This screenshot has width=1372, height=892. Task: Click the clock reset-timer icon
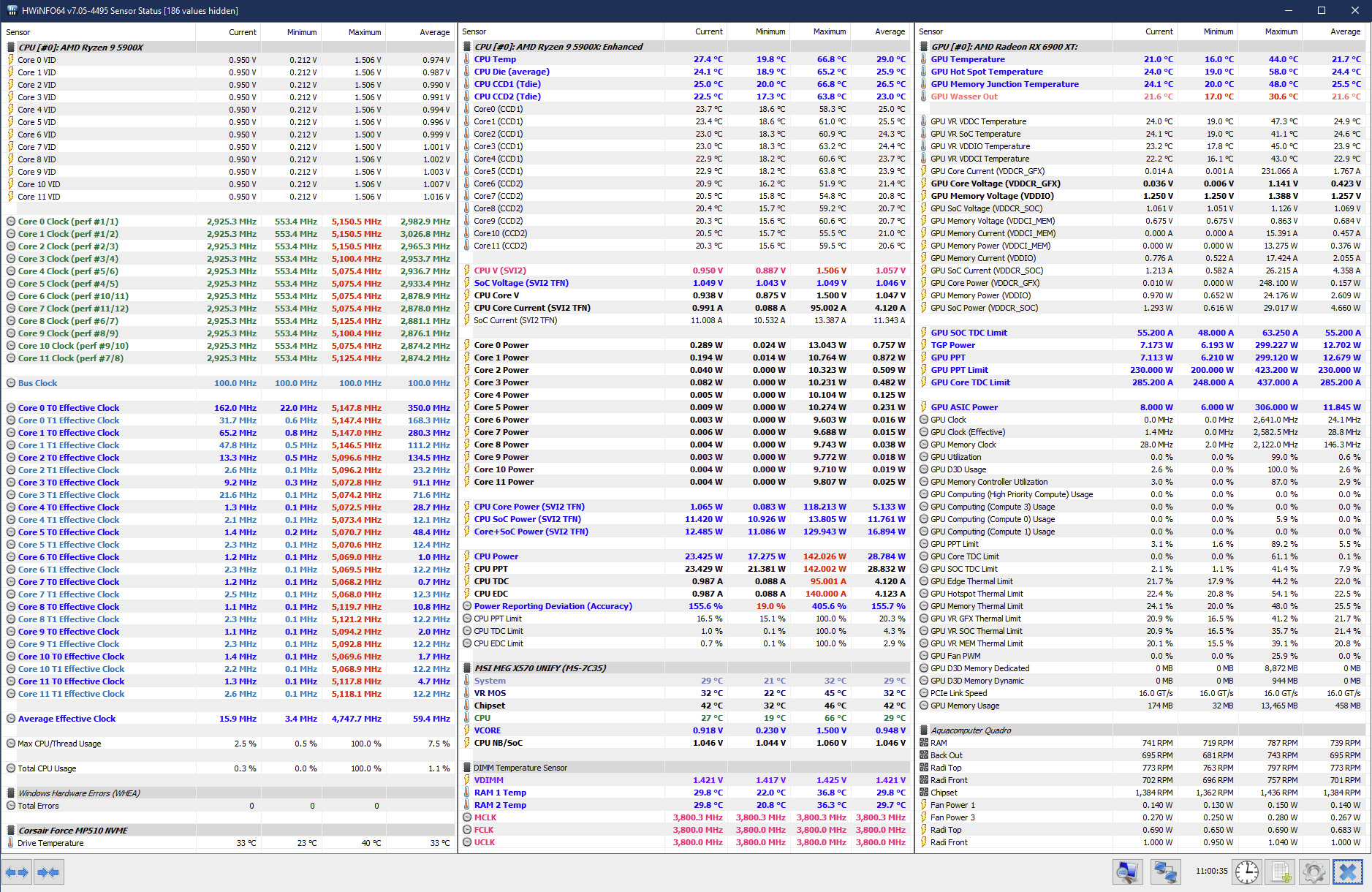pos(1247,872)
